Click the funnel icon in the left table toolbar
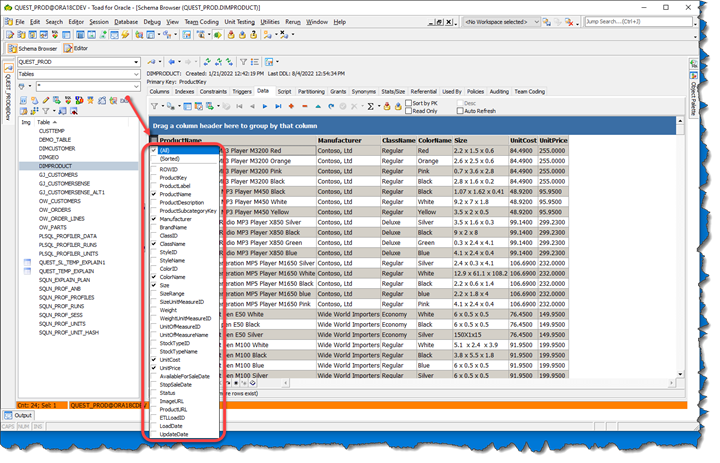The height and width of the screenshot is (463, 720). tap(46, 111)
